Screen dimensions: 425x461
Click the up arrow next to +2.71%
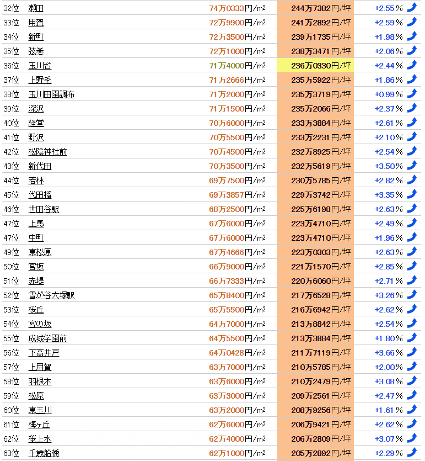pos(412,281)
